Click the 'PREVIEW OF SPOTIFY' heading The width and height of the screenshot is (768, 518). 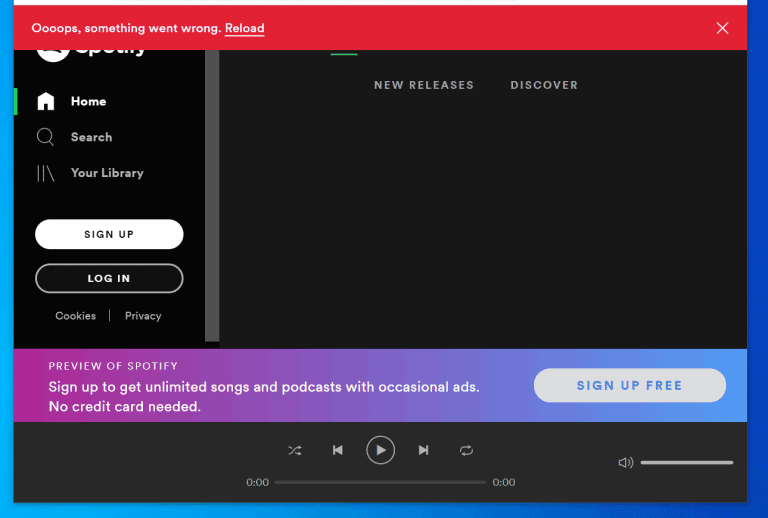pos(113,366)
